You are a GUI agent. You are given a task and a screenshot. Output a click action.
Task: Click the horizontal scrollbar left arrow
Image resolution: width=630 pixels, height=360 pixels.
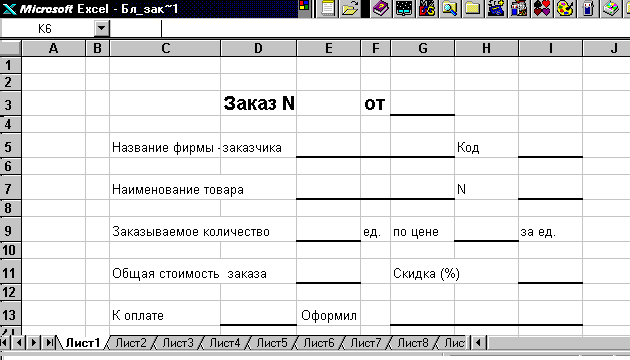[x=478, y=343]
